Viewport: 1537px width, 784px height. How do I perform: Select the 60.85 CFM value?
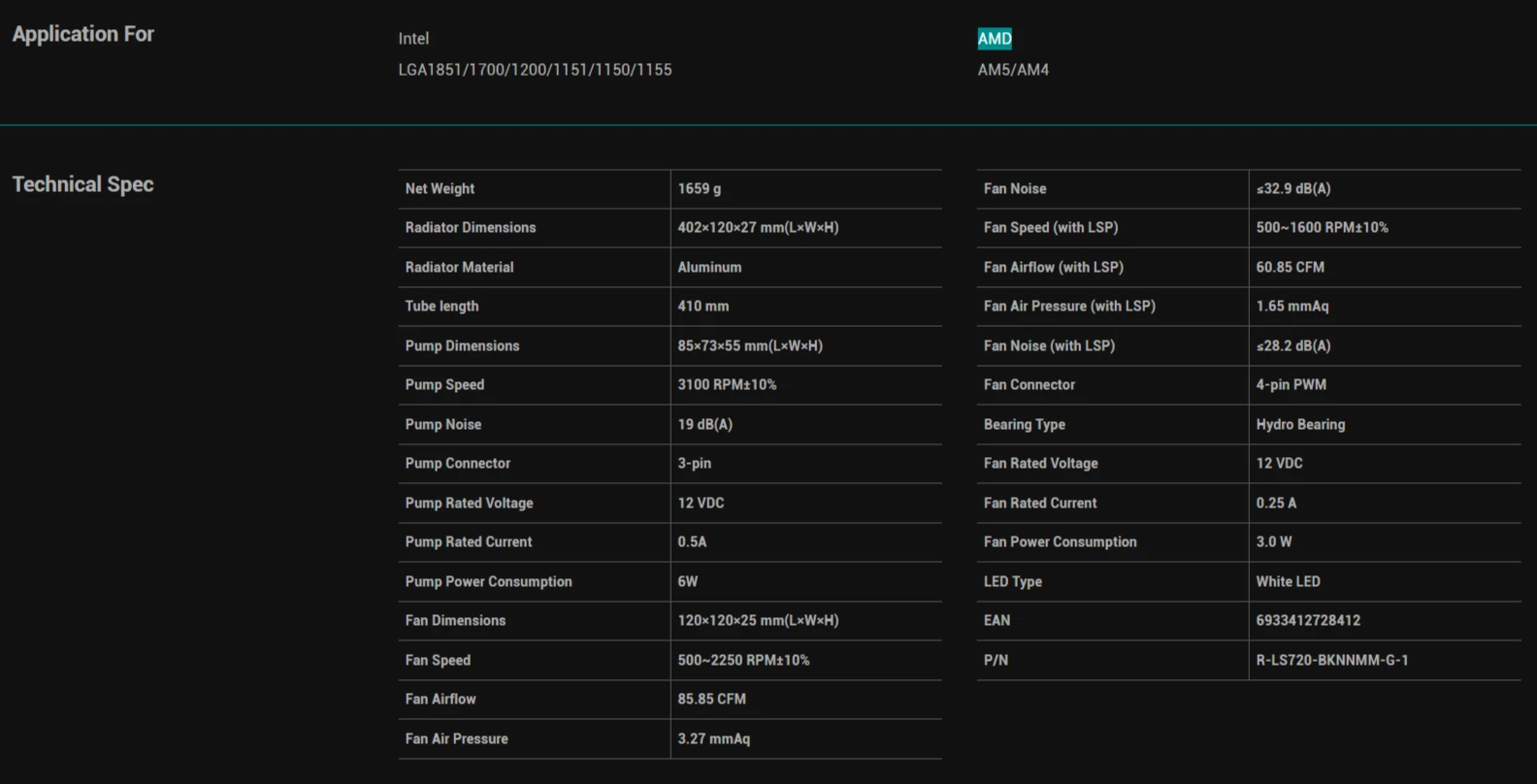tap(1290, 268)
